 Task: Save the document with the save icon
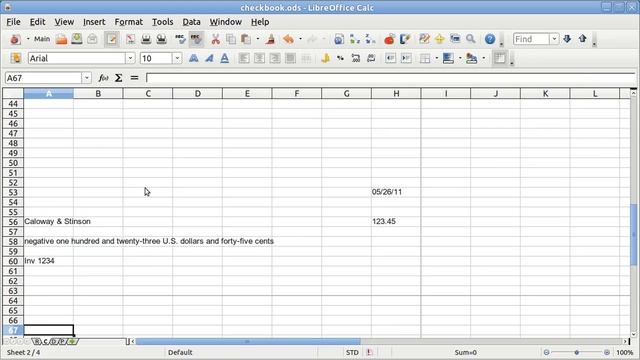click(x=77, y=39)
